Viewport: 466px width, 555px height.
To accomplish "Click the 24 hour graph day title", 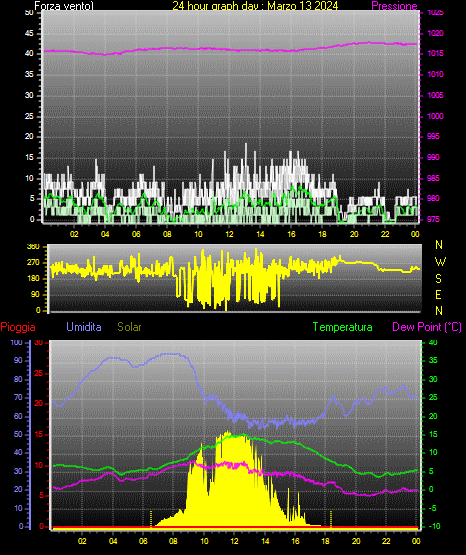I will (x=255, y=6).
